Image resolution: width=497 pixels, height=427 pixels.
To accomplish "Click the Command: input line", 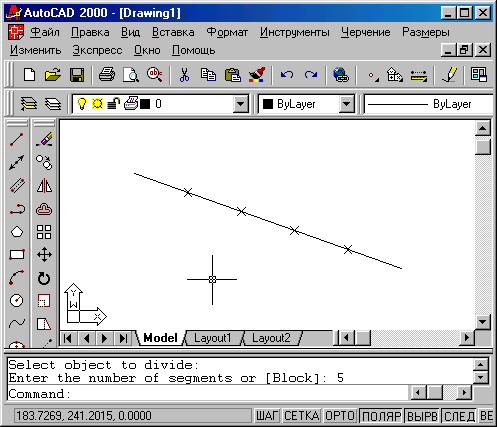I will click(x=207, y=394).
